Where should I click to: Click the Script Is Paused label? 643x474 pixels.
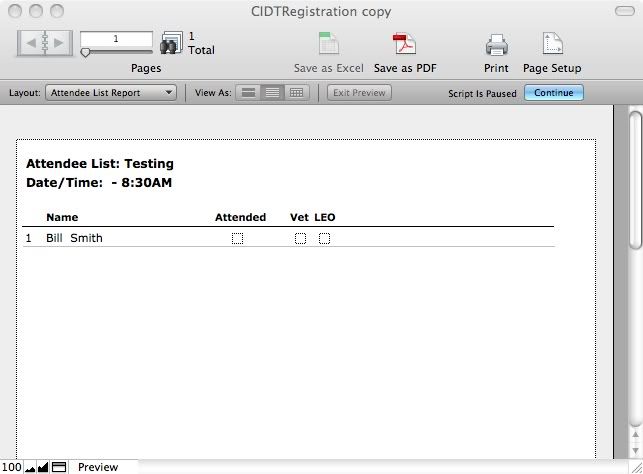(482, 93)
